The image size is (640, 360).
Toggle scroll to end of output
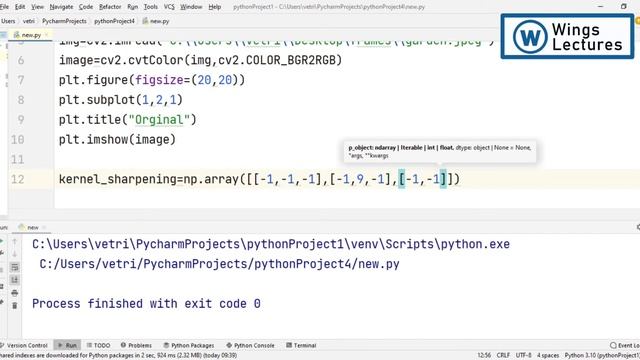coord(15,280)
